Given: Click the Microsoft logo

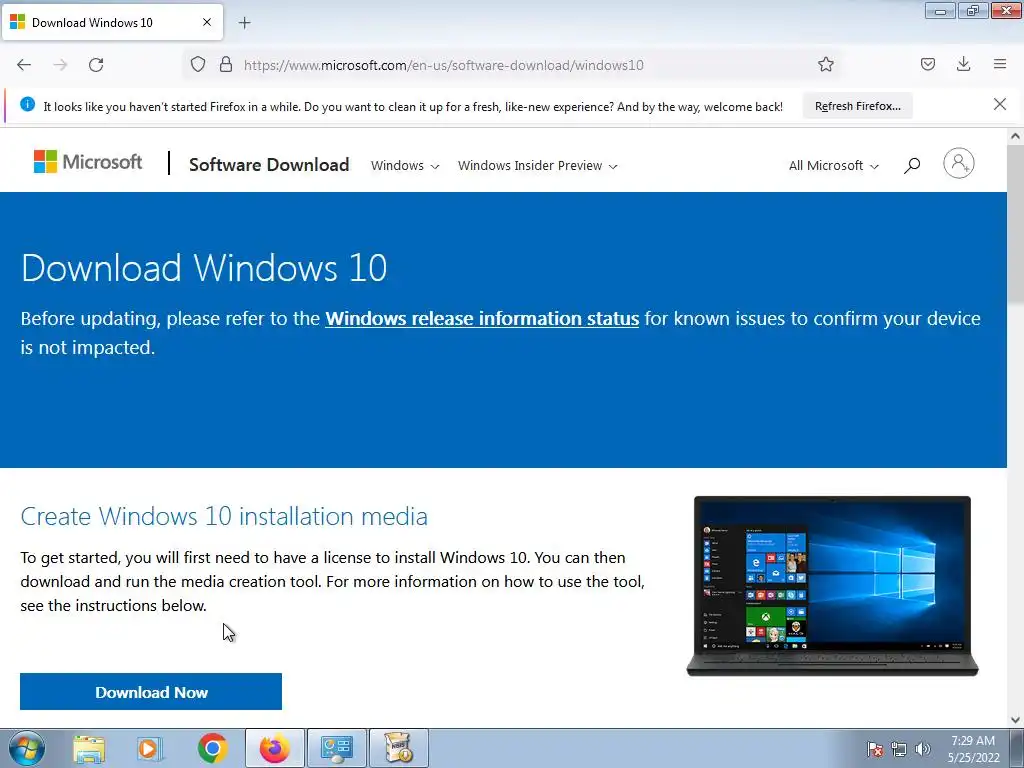Looking at the screenshot, I should [x=88, y=162].
